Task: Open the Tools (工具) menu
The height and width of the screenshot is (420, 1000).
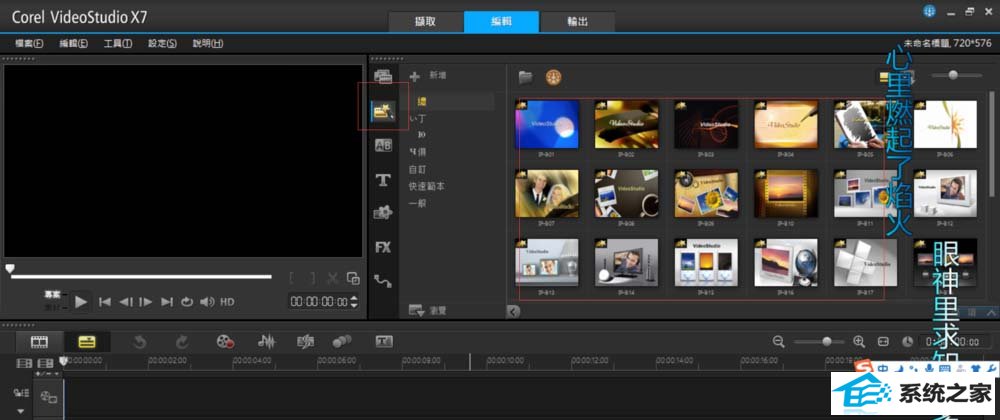Action: pyautogui.click(x=117, y=43)
